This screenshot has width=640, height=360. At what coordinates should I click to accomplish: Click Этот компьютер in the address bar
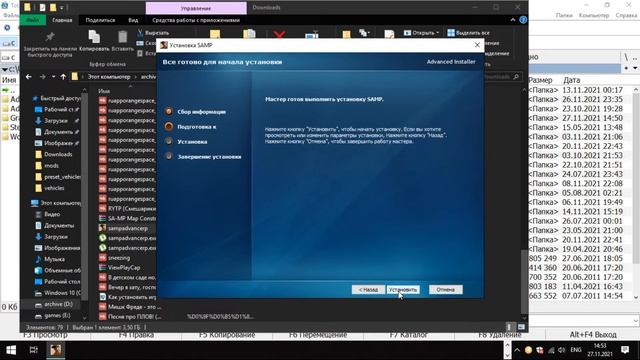pyautogui.click(x=109, y=77)
